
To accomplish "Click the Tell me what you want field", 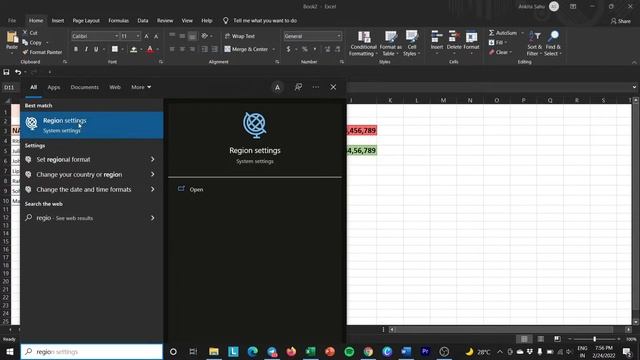I will click(265, 20).
